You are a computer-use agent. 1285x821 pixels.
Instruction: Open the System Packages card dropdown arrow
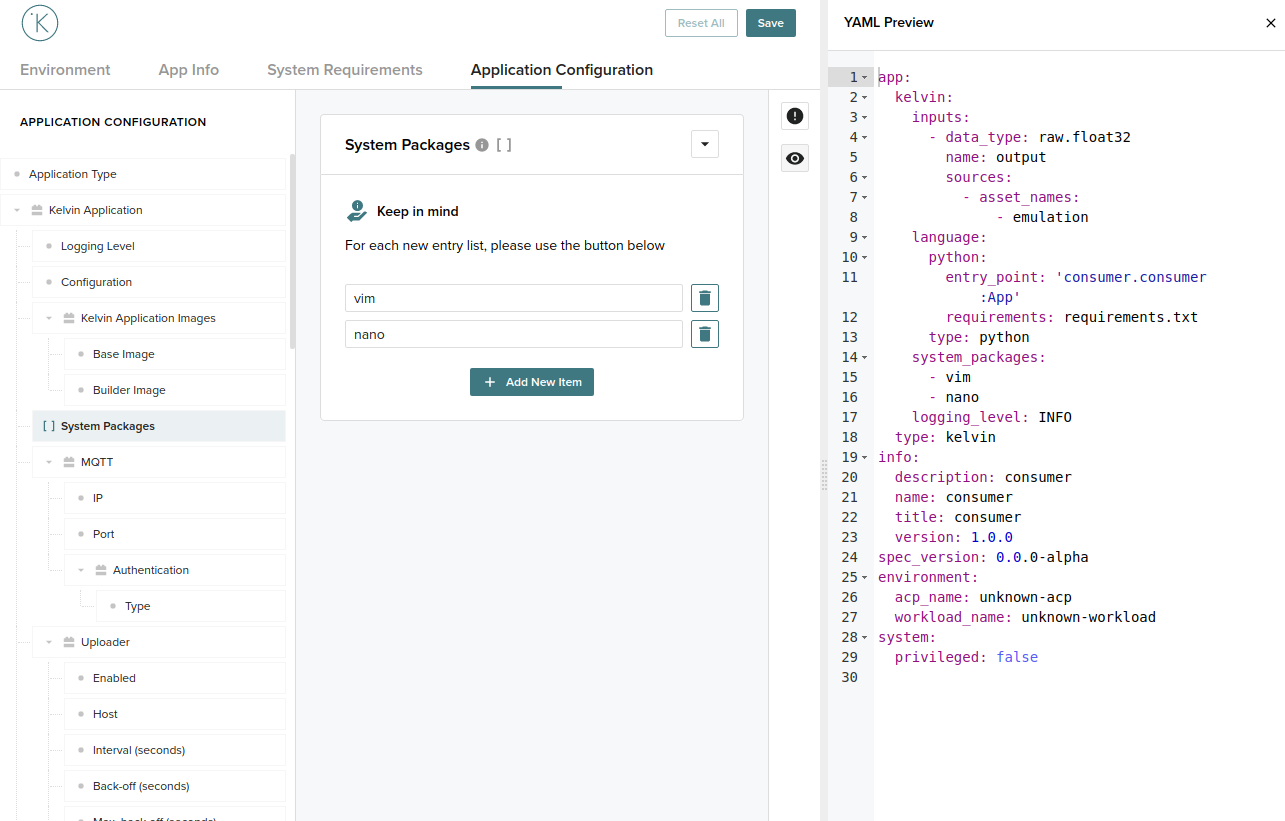click(x=705, y=144)
